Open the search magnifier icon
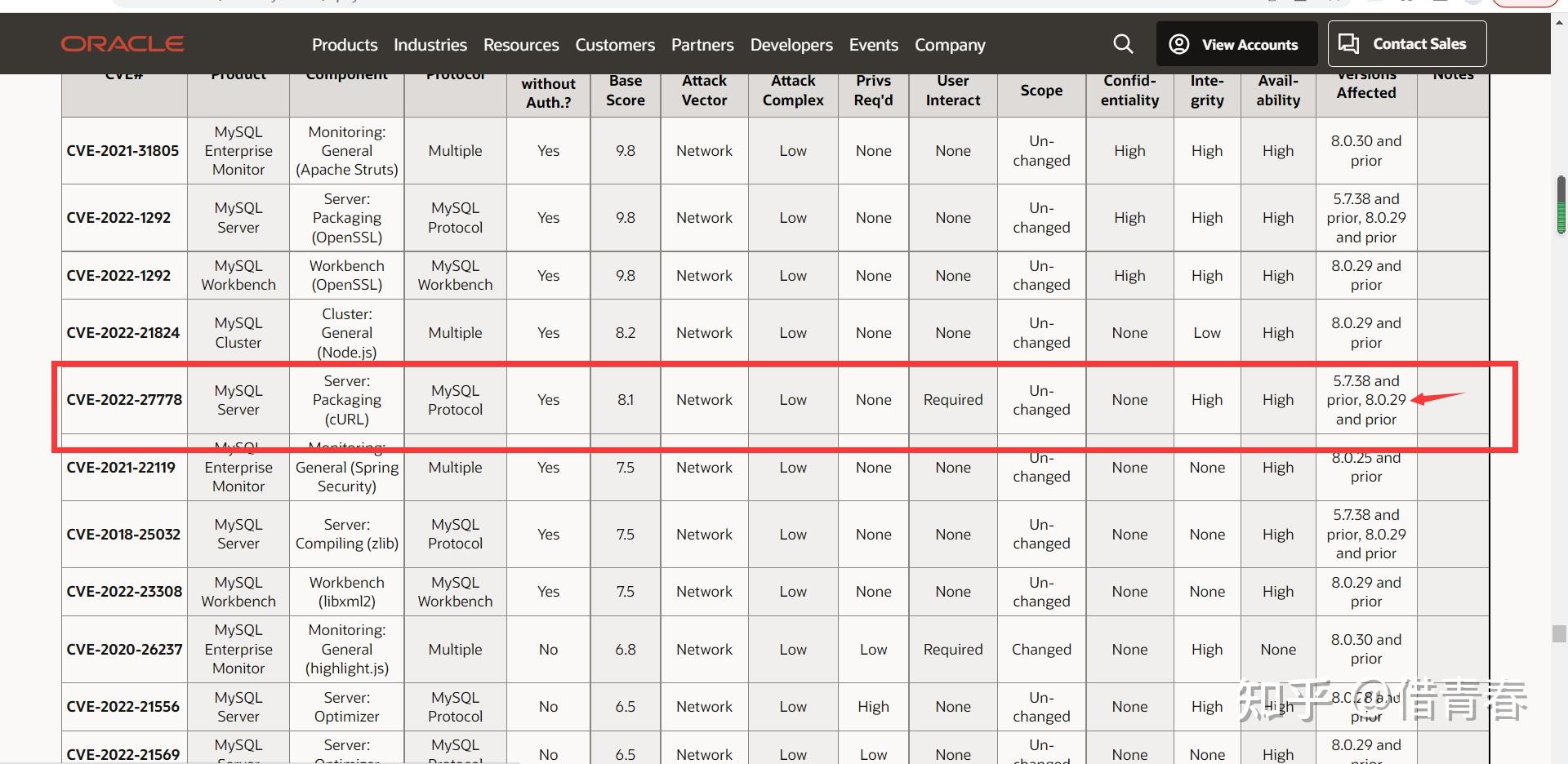This screenshot has width=1568, height=764. (1124, 44)
